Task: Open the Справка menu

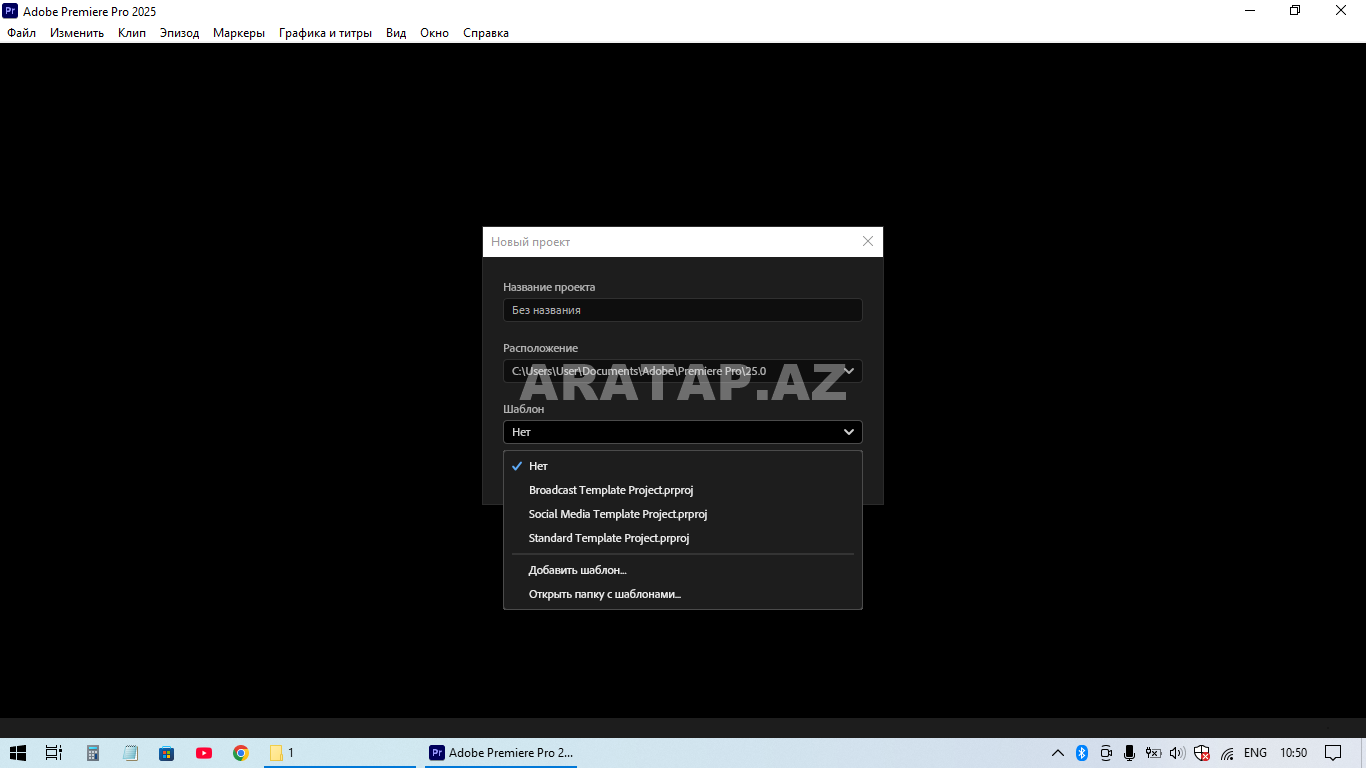Action: click(x=486, y=33)
